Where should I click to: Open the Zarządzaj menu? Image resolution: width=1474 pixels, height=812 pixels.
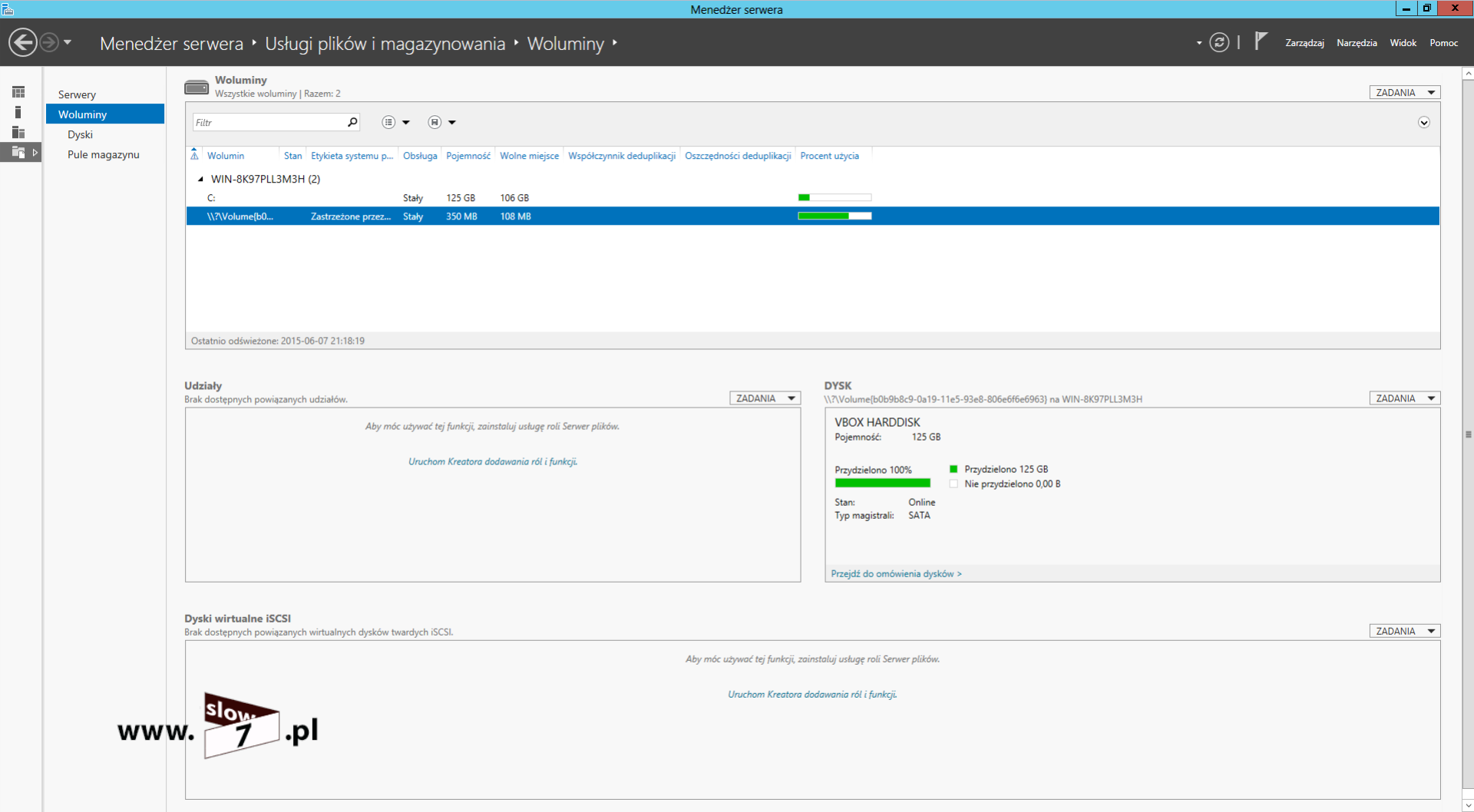(1304, 43)
